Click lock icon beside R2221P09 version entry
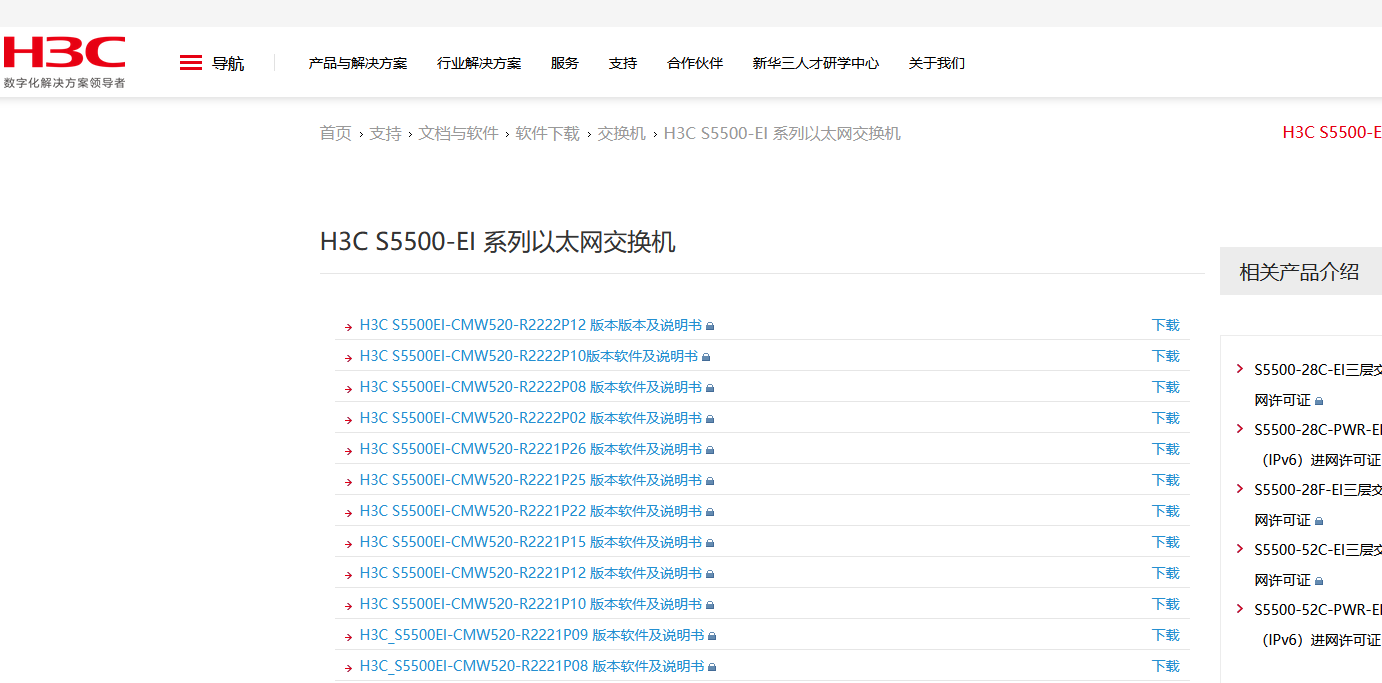Image resolution: width=1382 pixels, height=683 pixels. [713, 636]
